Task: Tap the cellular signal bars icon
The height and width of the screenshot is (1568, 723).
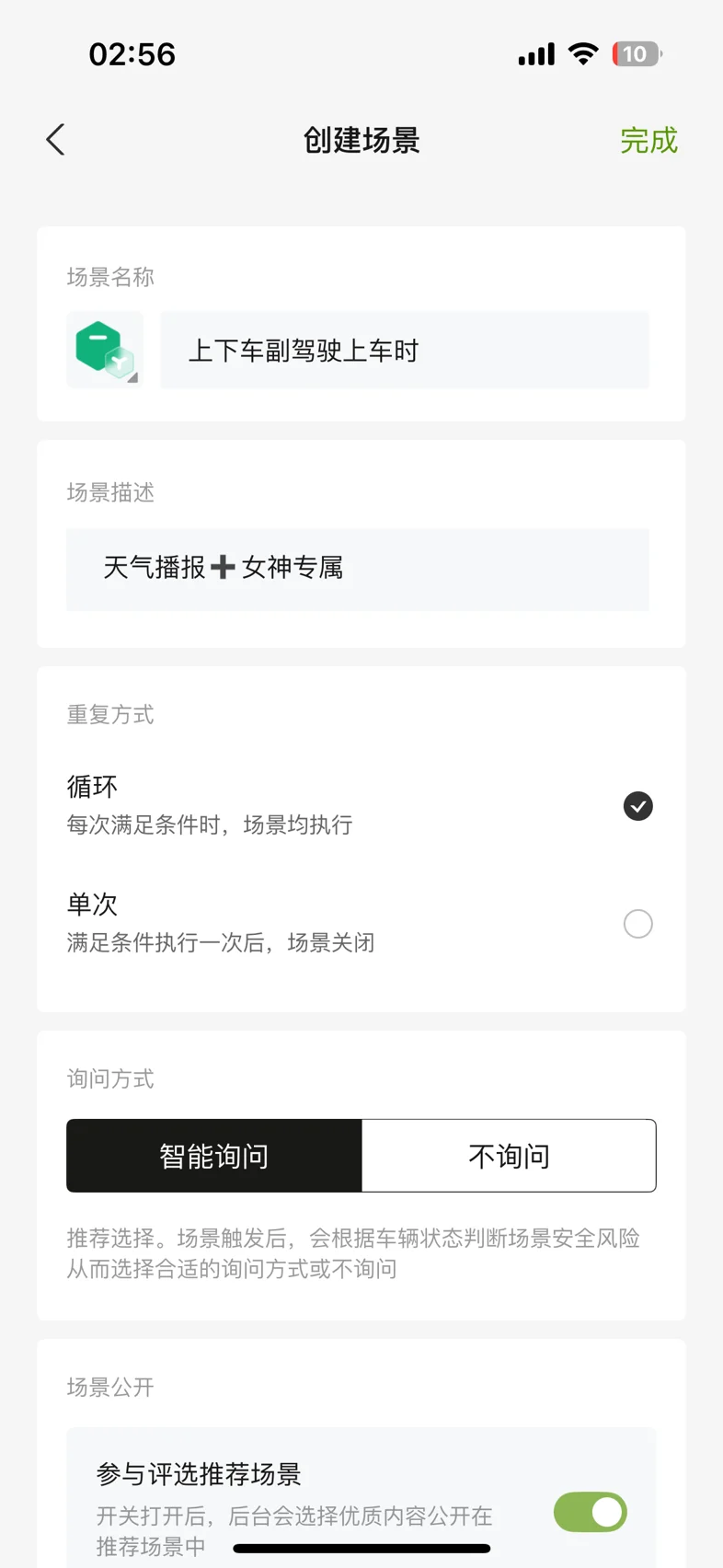Action: click(x=536, y=54)
